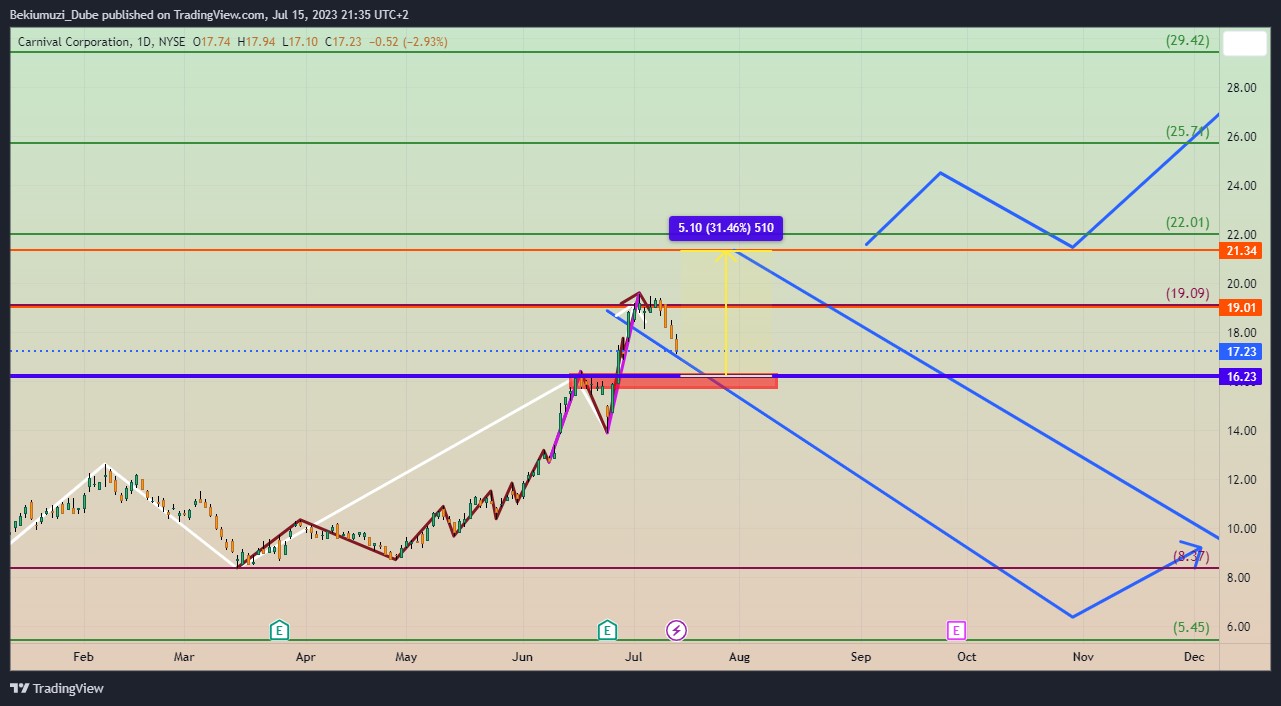Screen dimensions: 1281x706
Task: Click the earnings E icon near late June
Action: click(x=607, y=630)
